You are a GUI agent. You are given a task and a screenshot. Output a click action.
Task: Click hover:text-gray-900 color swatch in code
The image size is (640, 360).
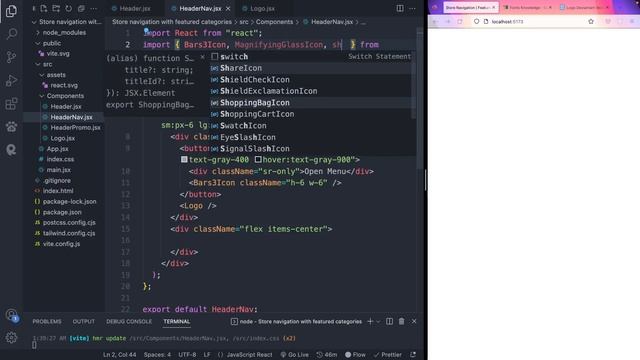pyautogui.click(x=258, y=160)
